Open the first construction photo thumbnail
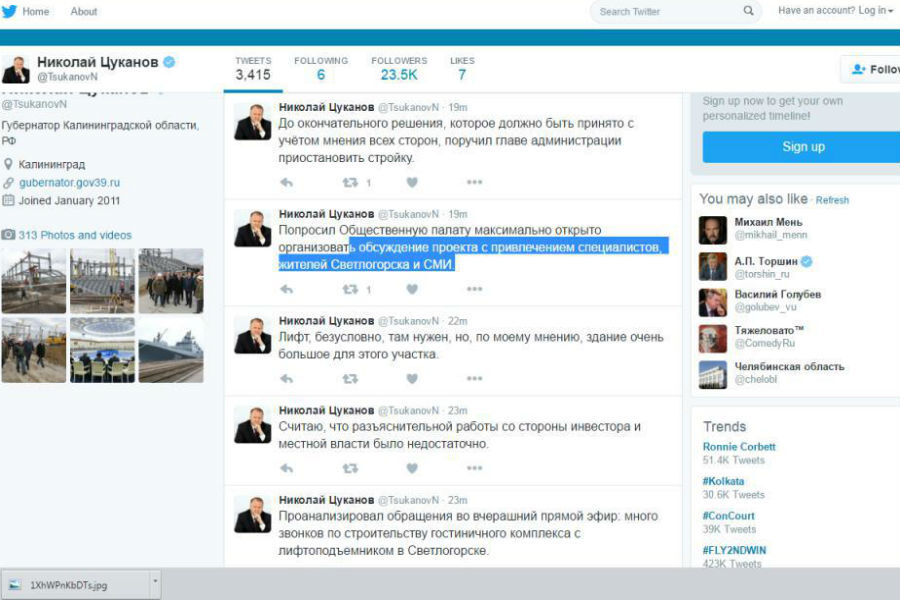 tap(33, 281)
